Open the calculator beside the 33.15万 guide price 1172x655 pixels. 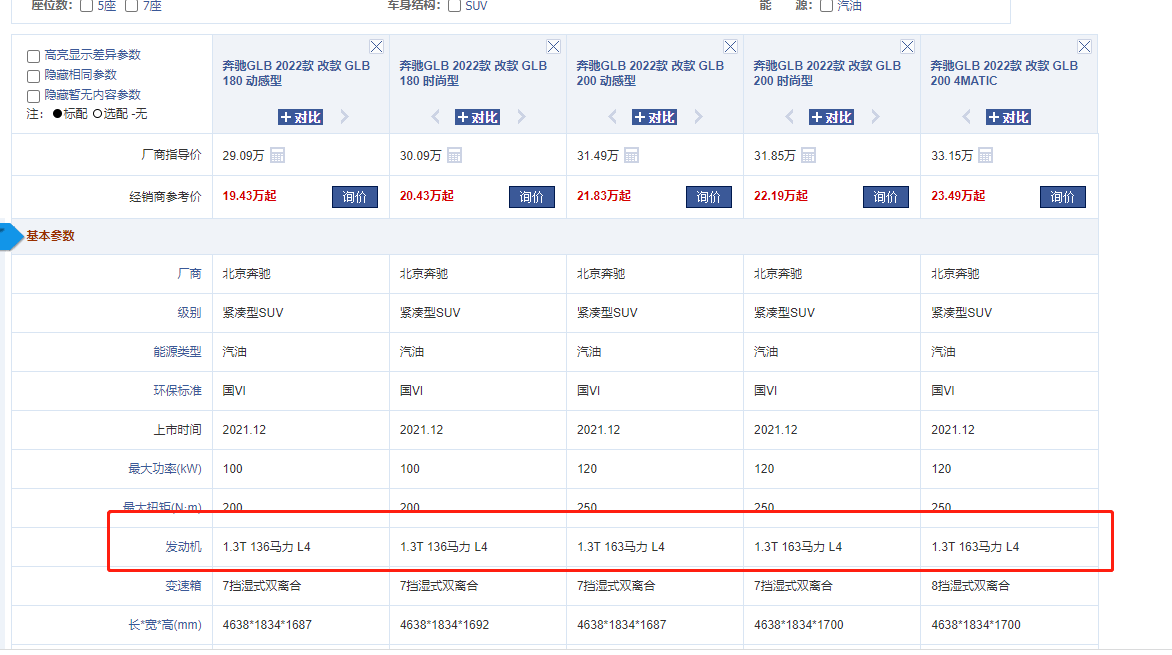point(986,154)
